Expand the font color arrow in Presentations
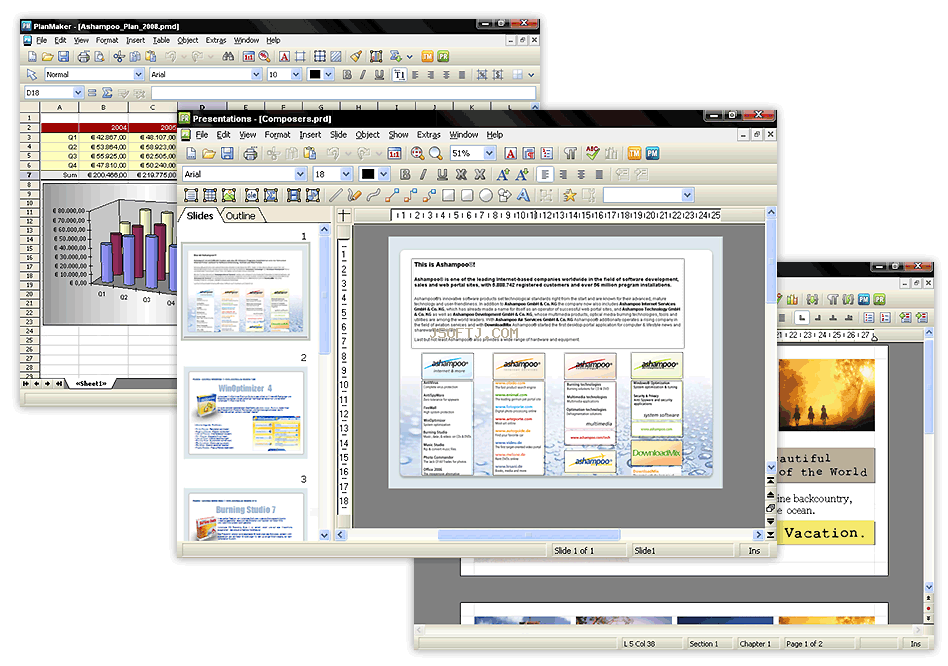 (x=383, y=175)
